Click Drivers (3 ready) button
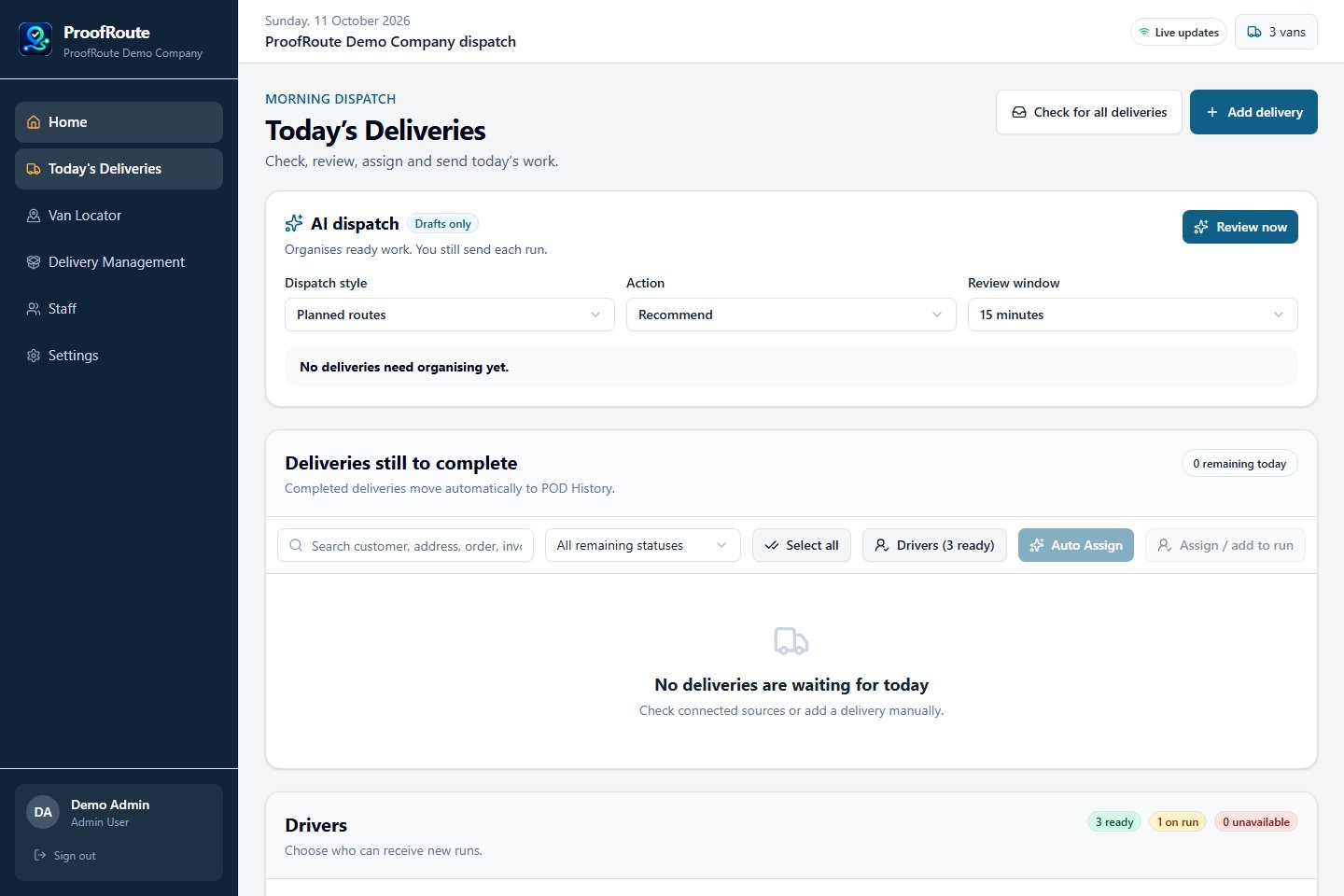 934,545
